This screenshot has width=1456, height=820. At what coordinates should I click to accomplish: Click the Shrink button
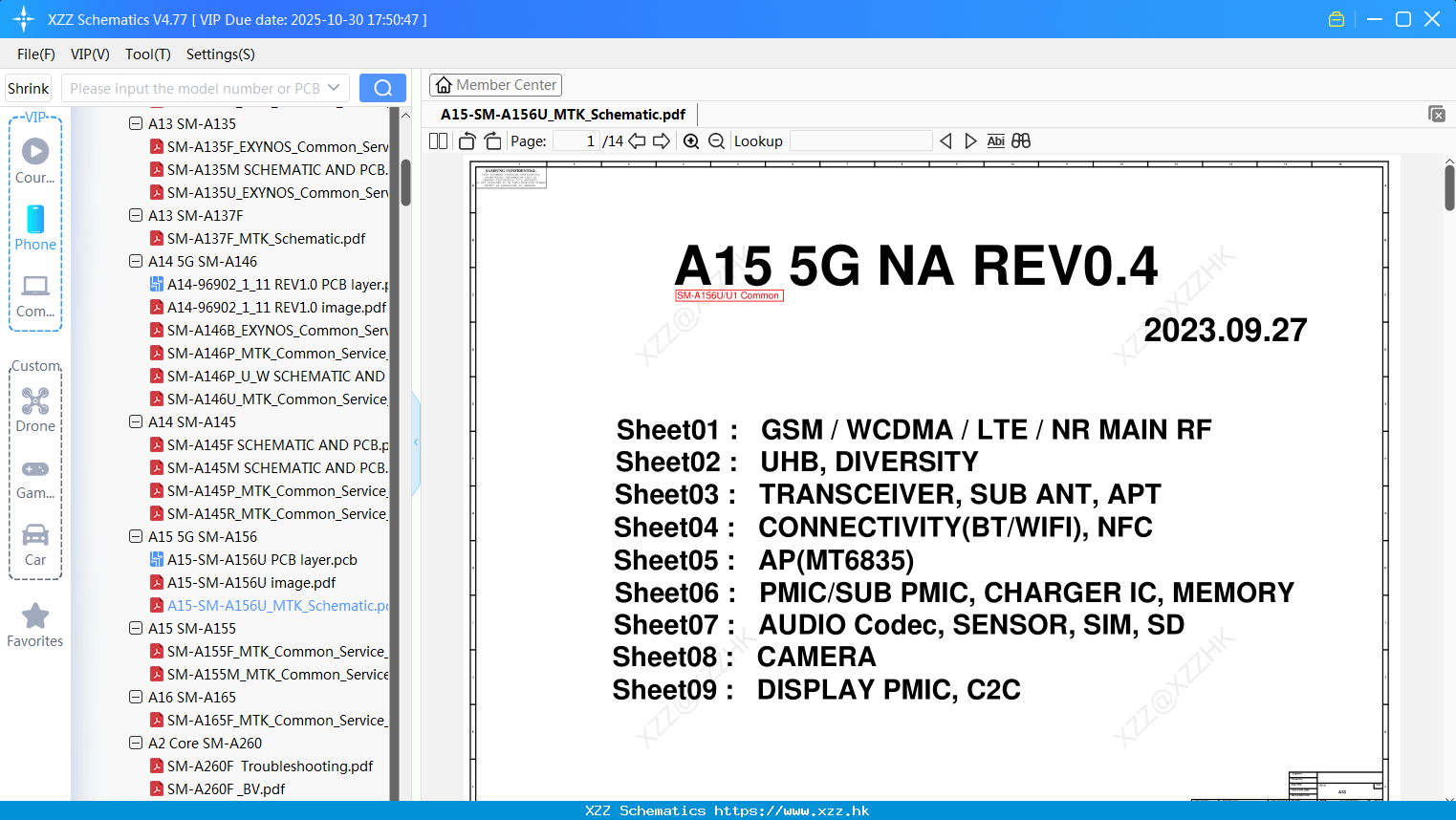[x=28, y=88]
